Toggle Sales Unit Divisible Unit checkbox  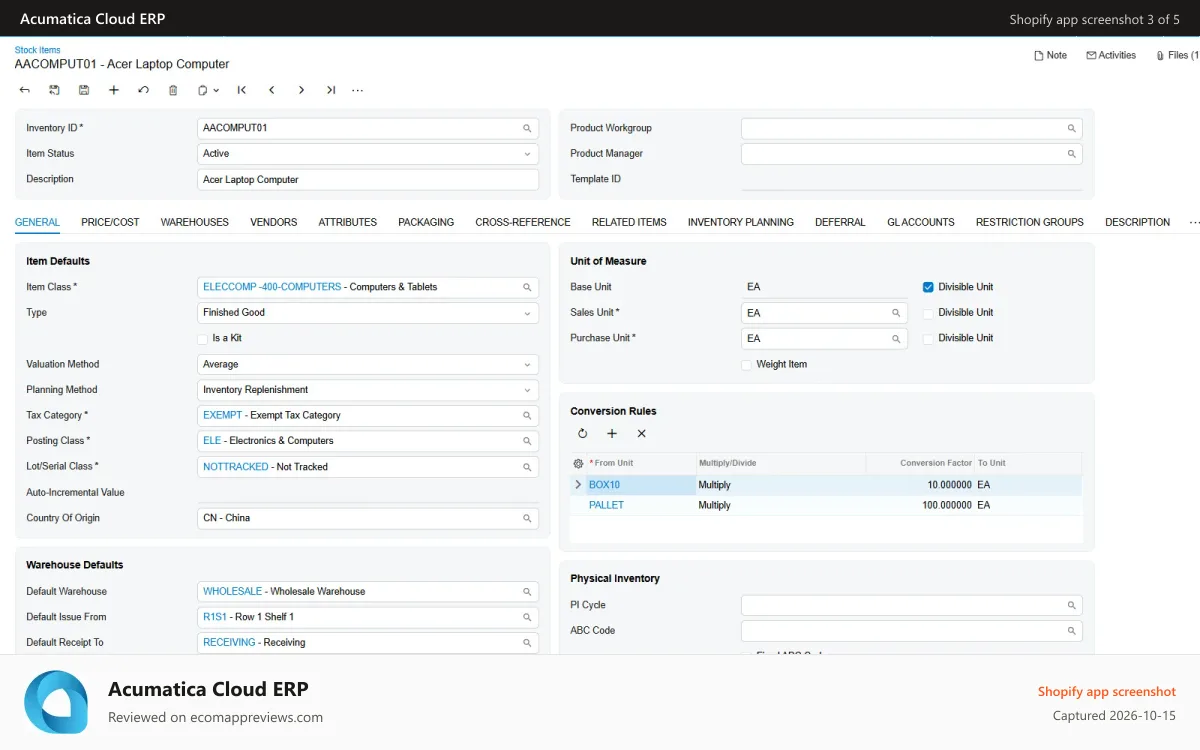click(x=928, y=313)
